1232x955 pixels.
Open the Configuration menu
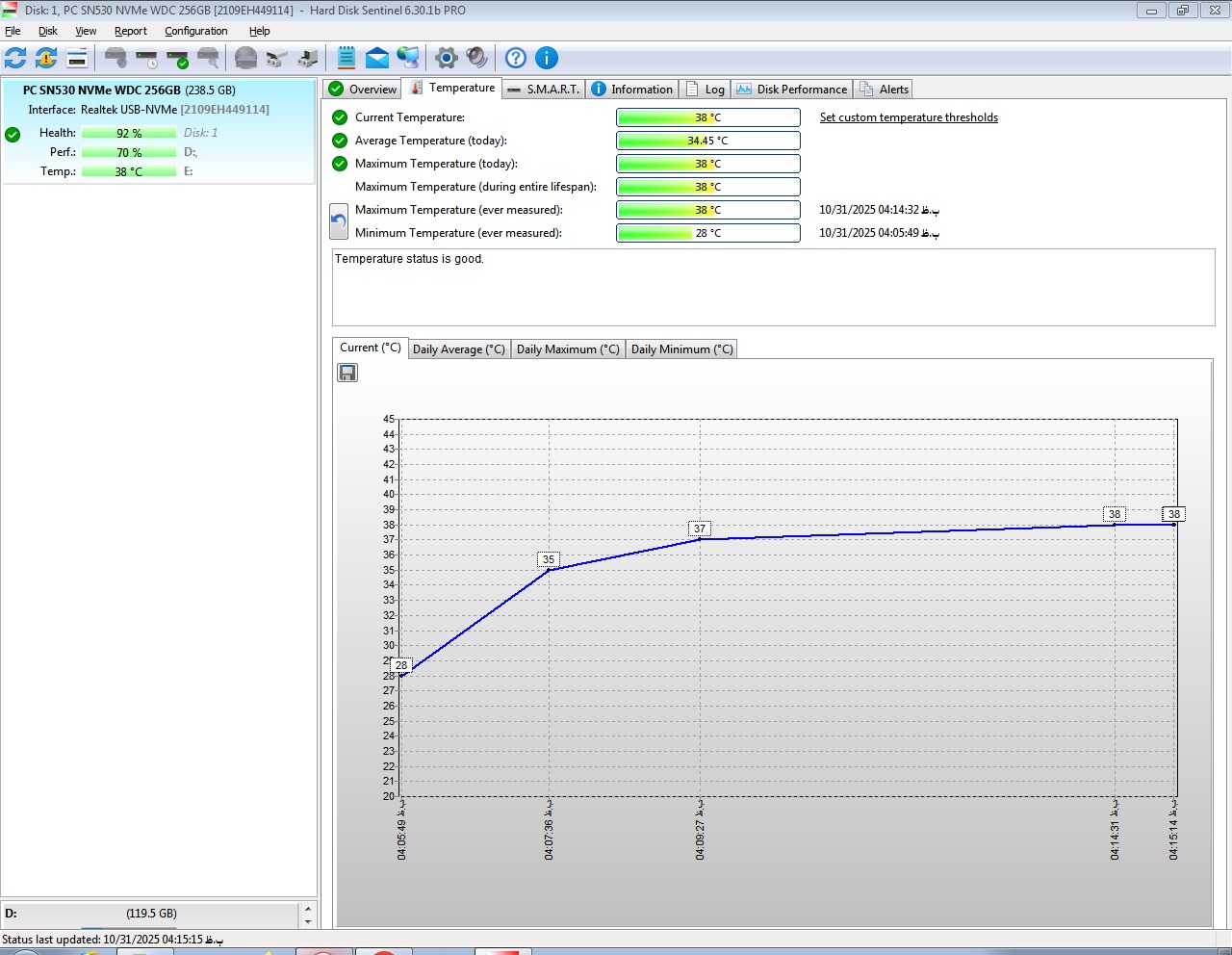click(195, 31)
